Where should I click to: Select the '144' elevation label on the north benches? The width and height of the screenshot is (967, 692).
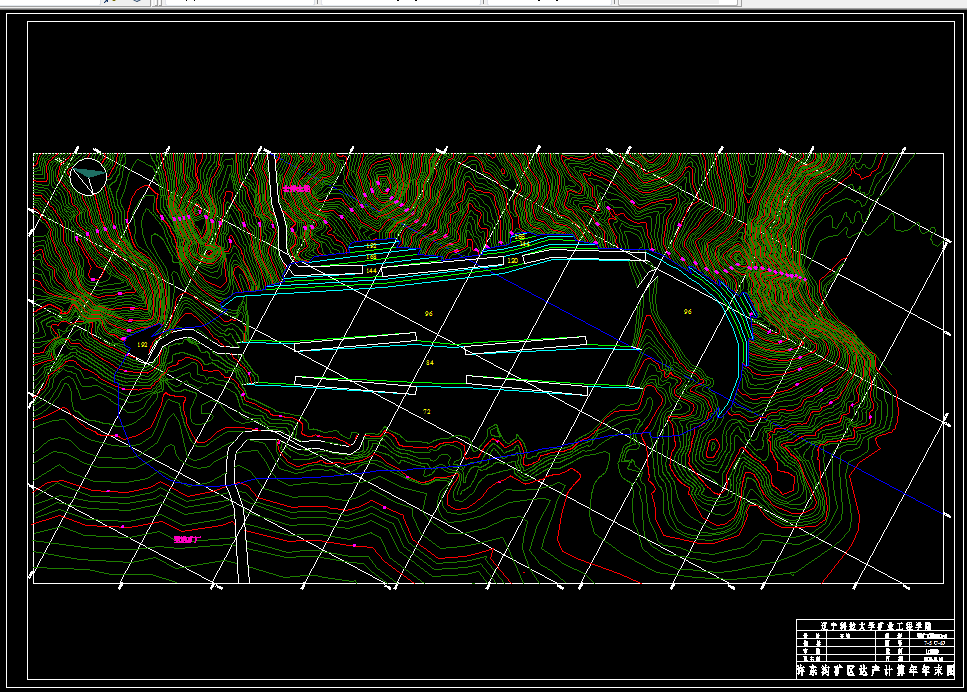coord(371,271)
